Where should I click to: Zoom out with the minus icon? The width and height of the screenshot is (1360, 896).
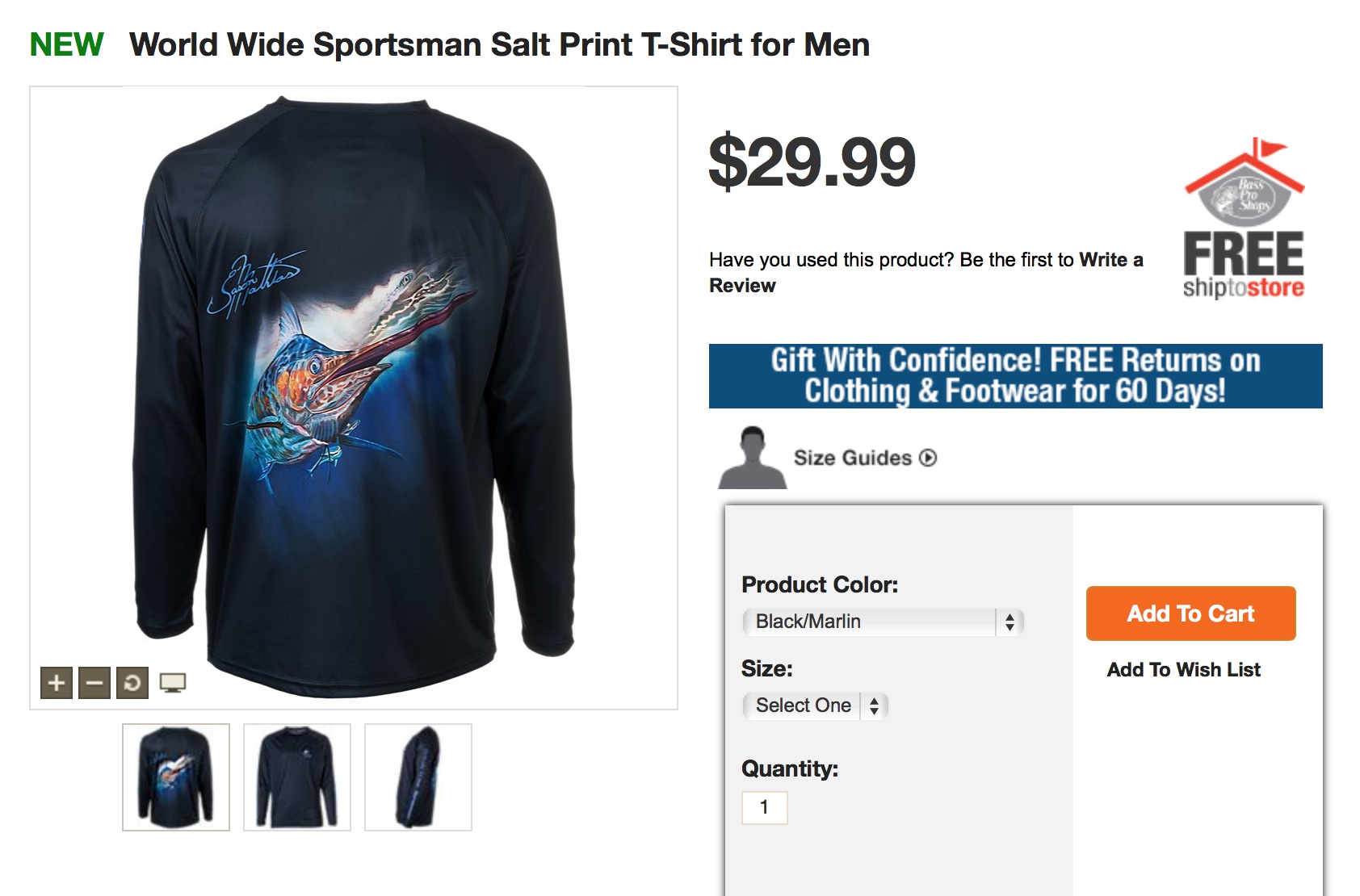[x=94, y=683]
